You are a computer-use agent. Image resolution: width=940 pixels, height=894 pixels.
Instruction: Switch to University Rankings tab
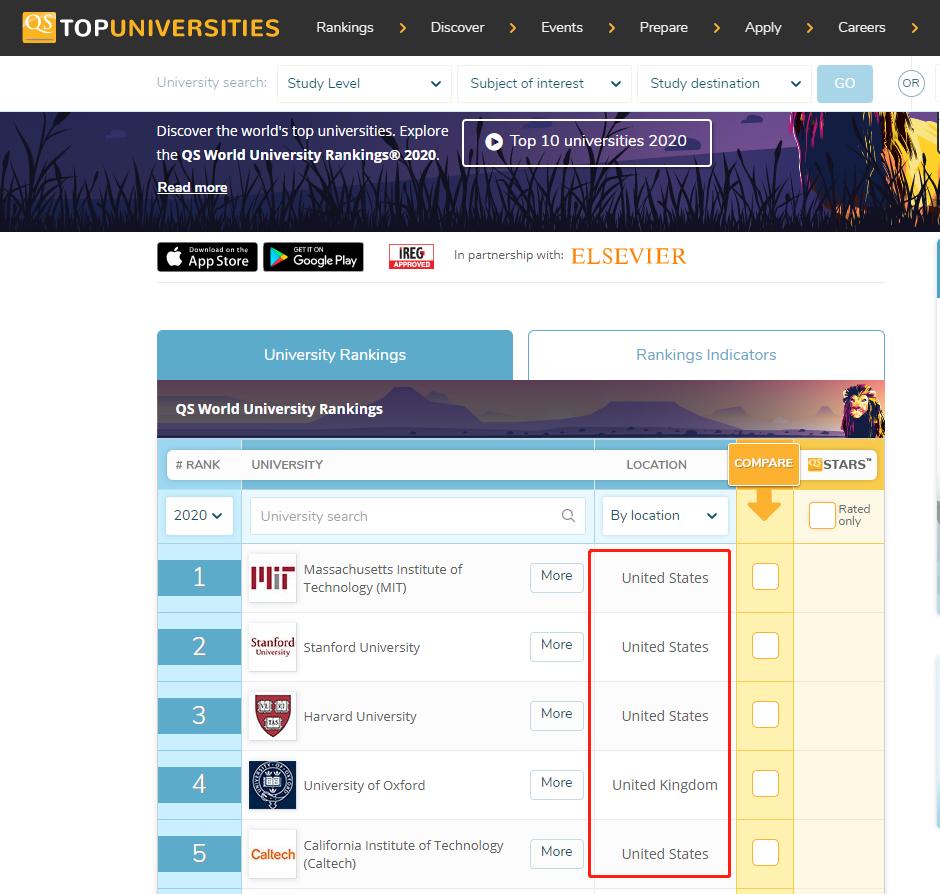pyautogui.click(x=335, y=355)
